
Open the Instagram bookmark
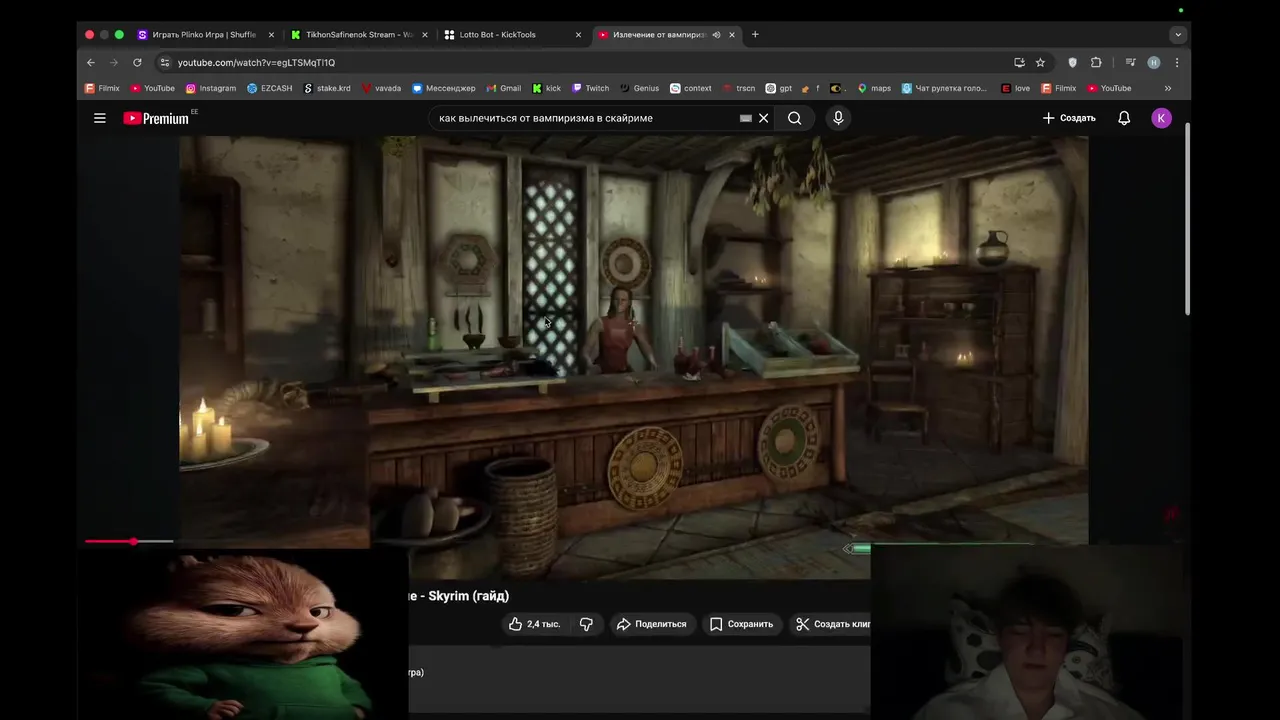(211, 88)
